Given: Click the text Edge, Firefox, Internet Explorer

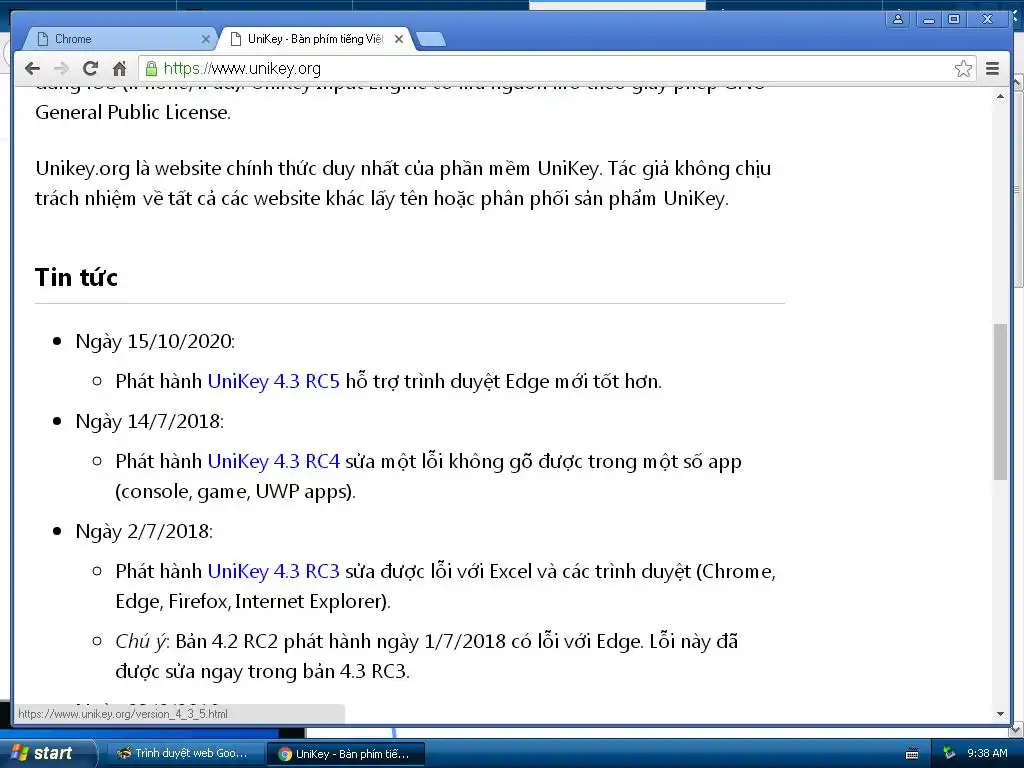Looking at the screenshot, I should [253, 601].
